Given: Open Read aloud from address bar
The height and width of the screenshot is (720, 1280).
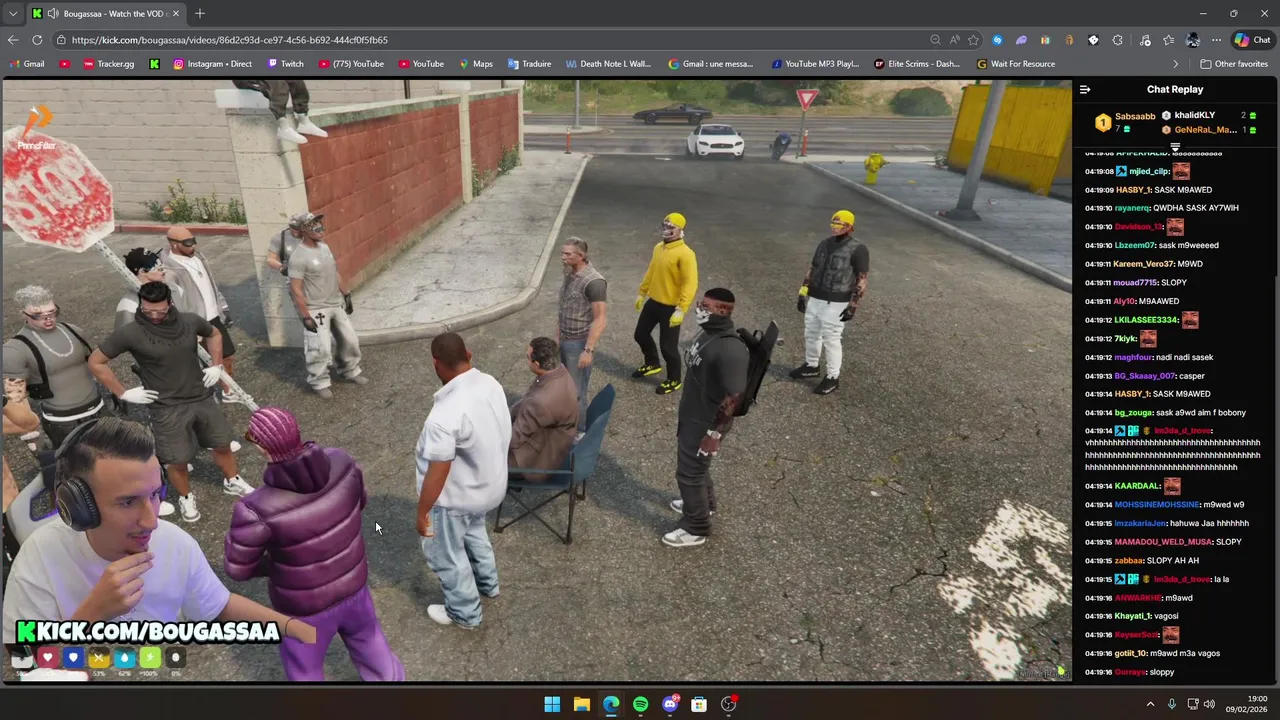Looking at the screenshot, I should point(954,40).
